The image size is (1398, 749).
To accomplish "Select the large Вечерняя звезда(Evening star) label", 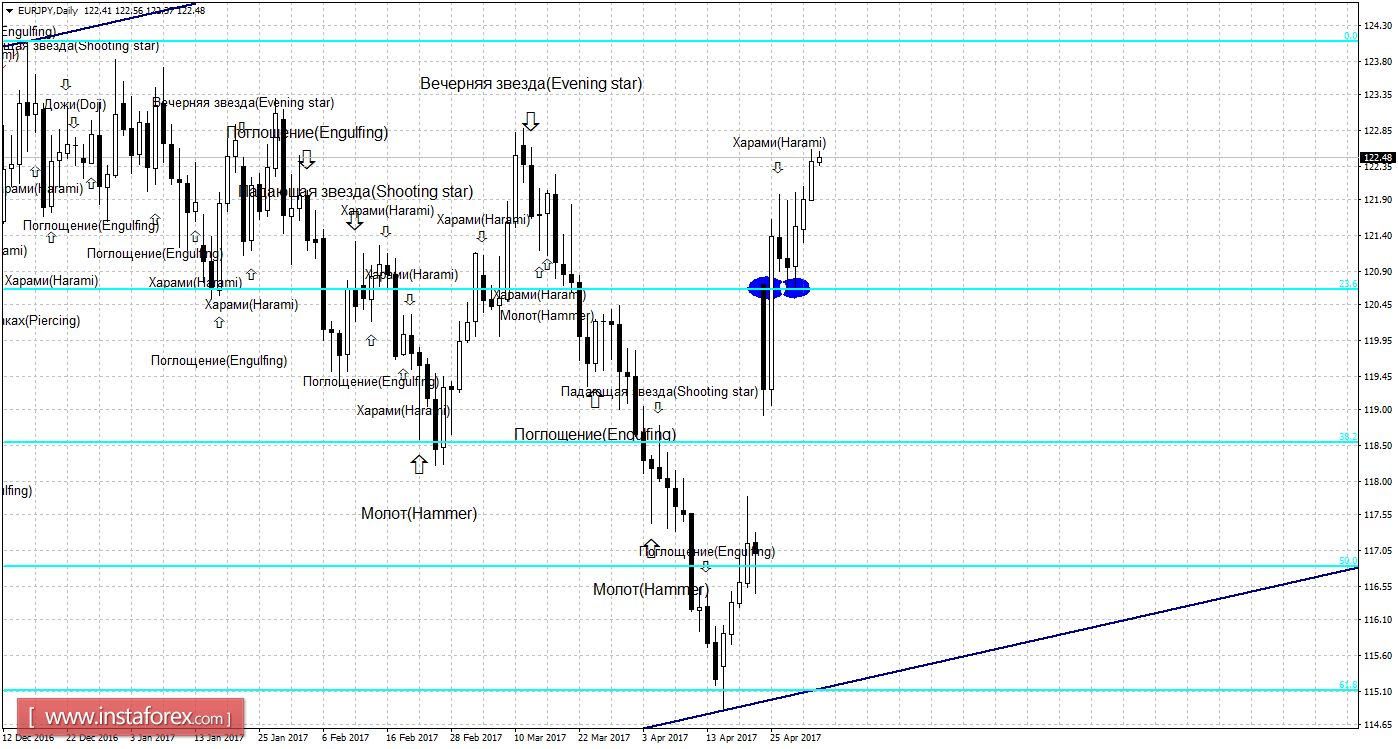I will coord(531,84).
